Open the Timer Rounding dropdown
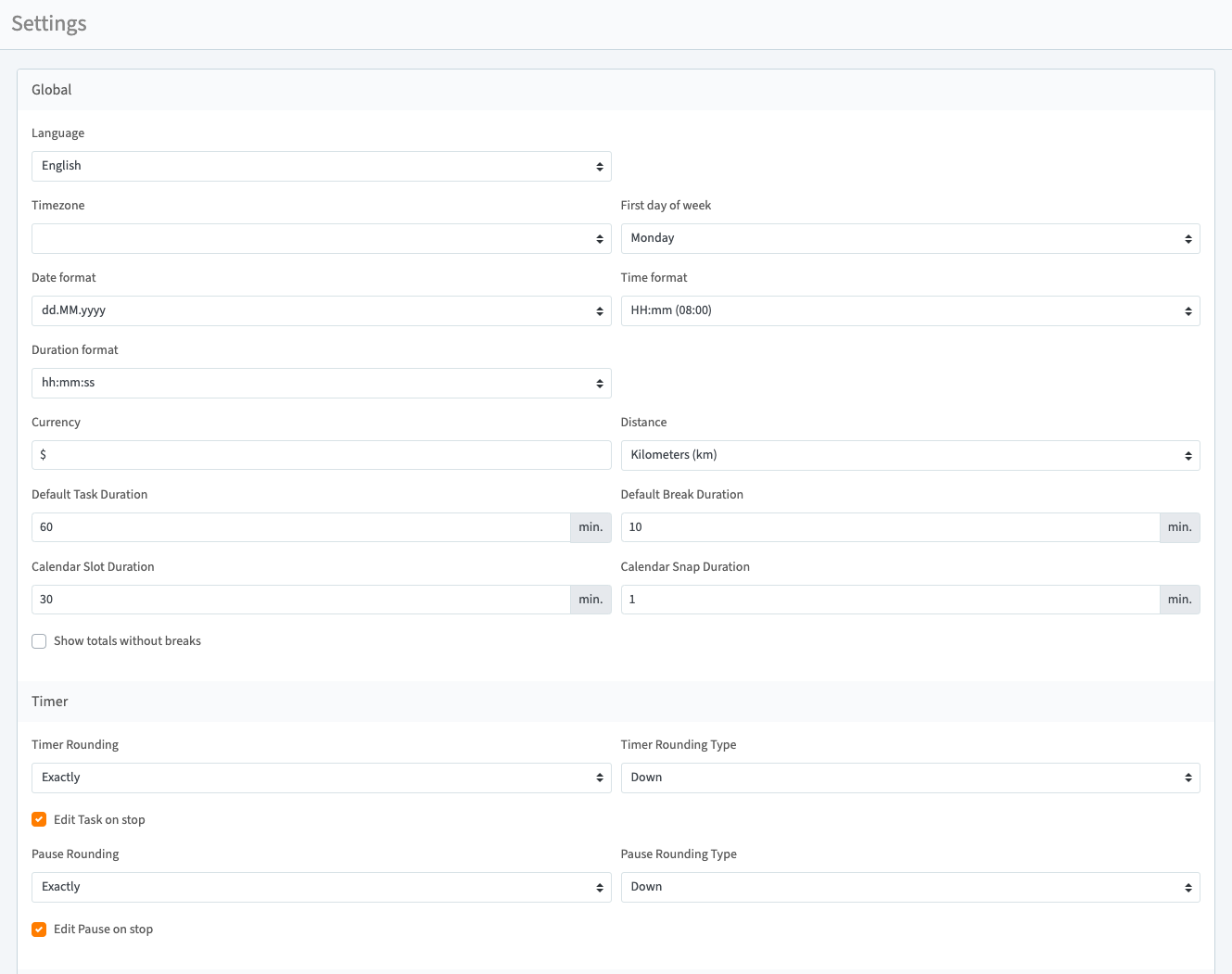The image size is (1232, 974). [x=321, y=778]
